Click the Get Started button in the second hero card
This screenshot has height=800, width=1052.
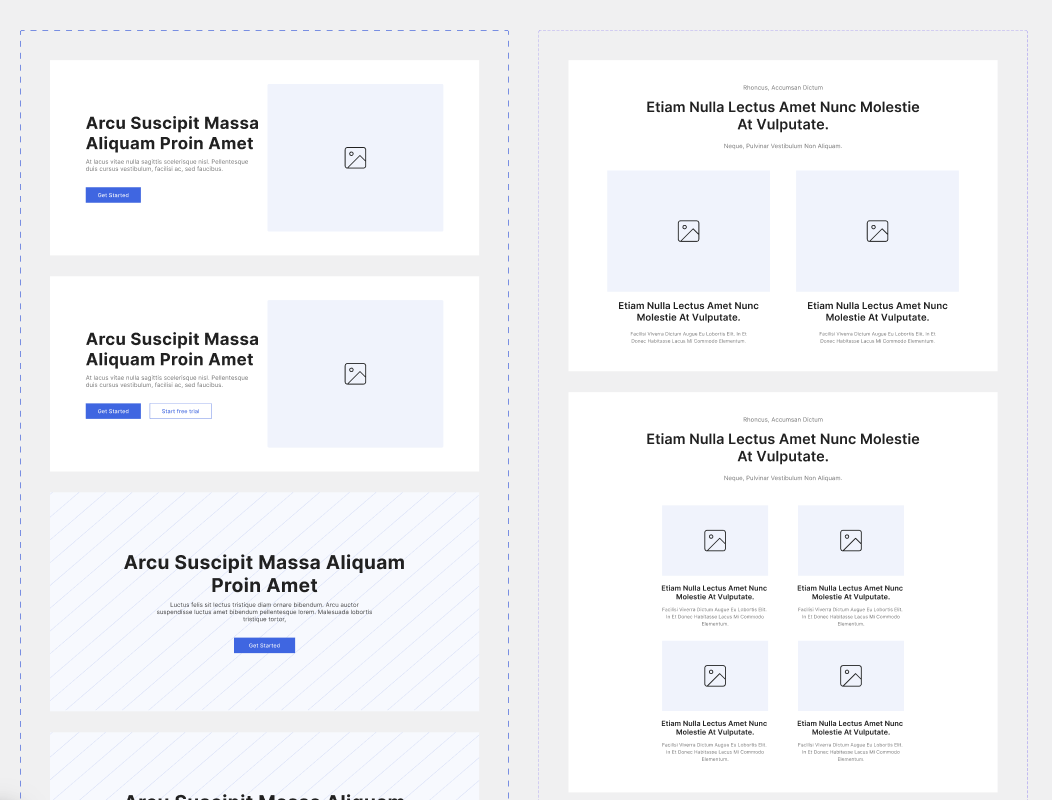[x=113, y=410]
